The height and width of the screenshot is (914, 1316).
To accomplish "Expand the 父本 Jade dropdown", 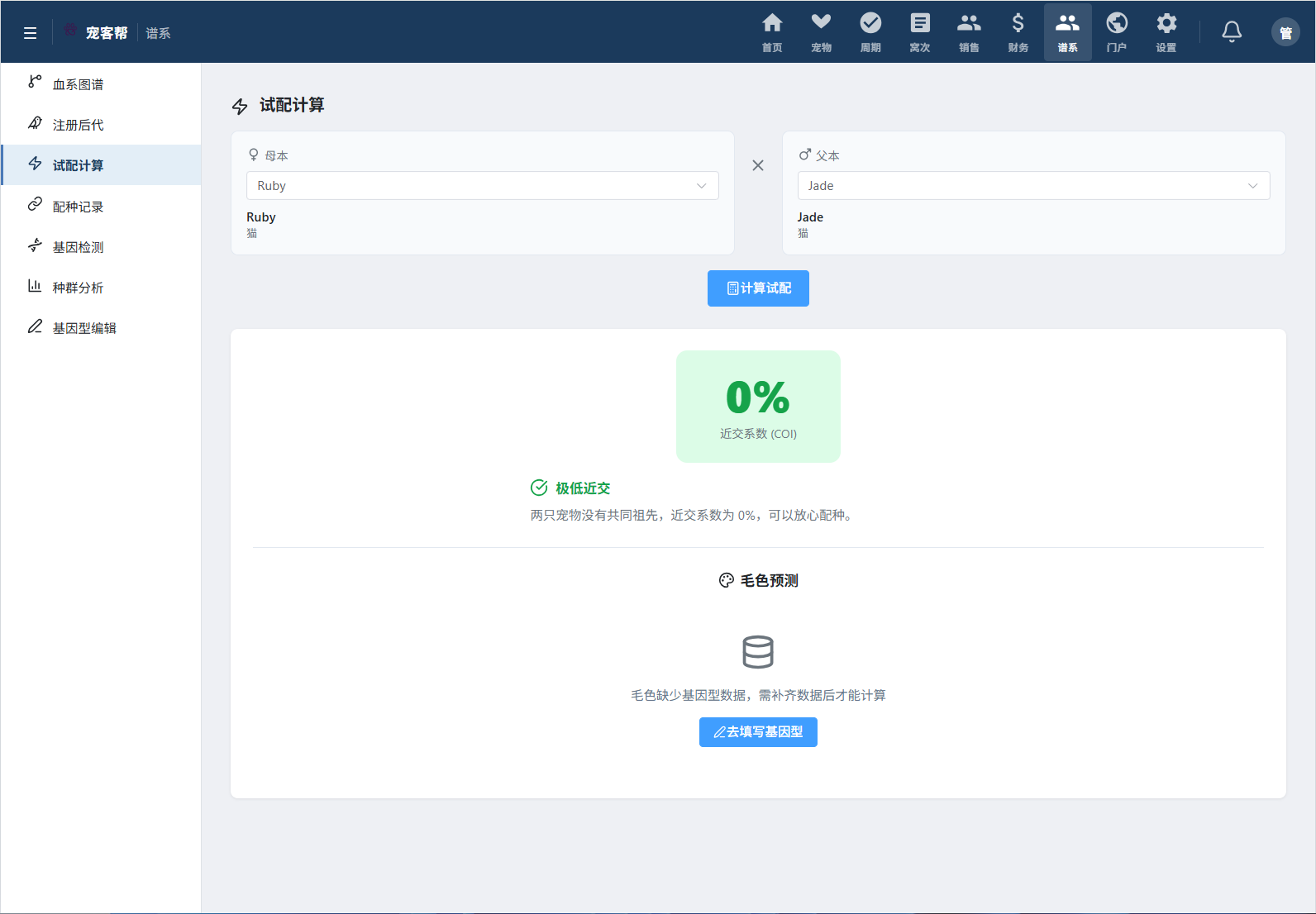I will pos(1033,185).
